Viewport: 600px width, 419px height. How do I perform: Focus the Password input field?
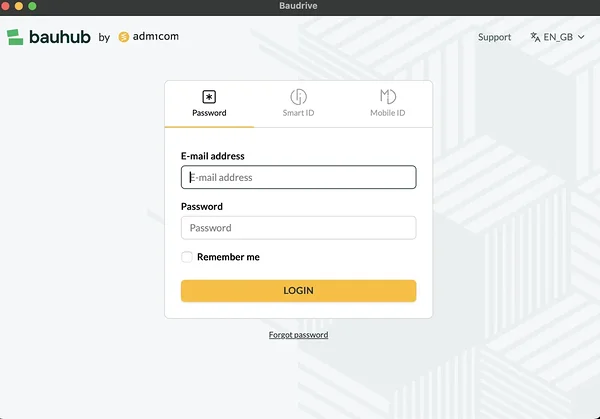298,228
